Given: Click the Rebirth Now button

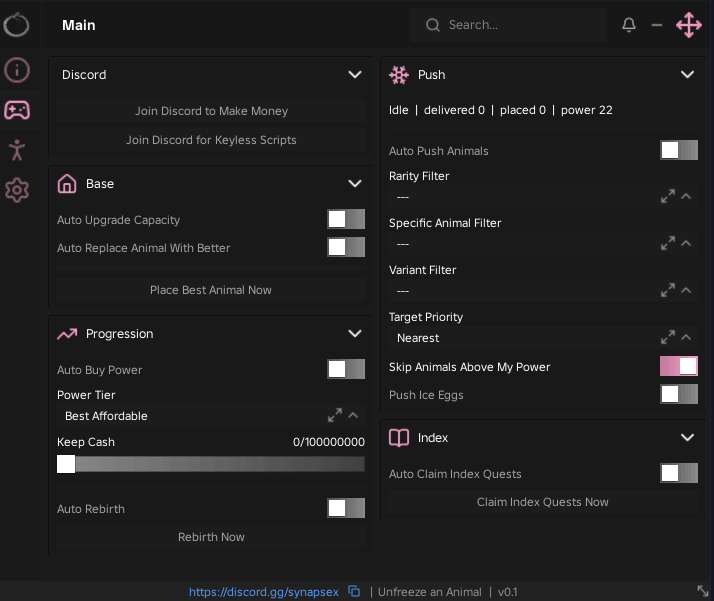Looking at the screenshot, I should (211, 537).
